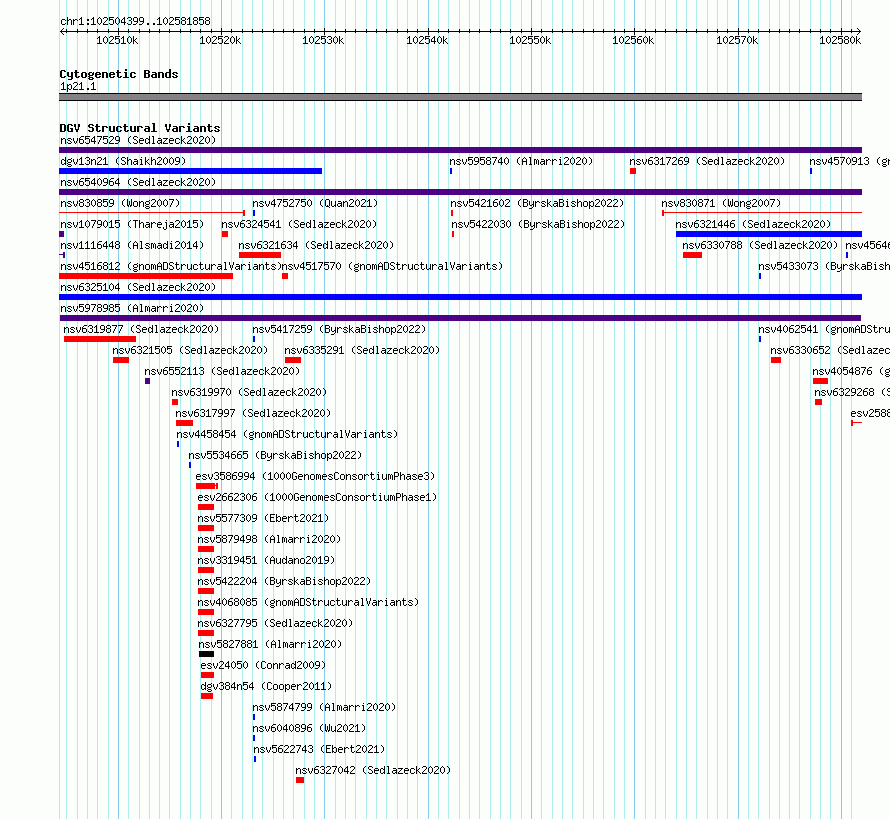Click the Cytogenetic Bands track title
890x819 pixels.
(119, 74)
